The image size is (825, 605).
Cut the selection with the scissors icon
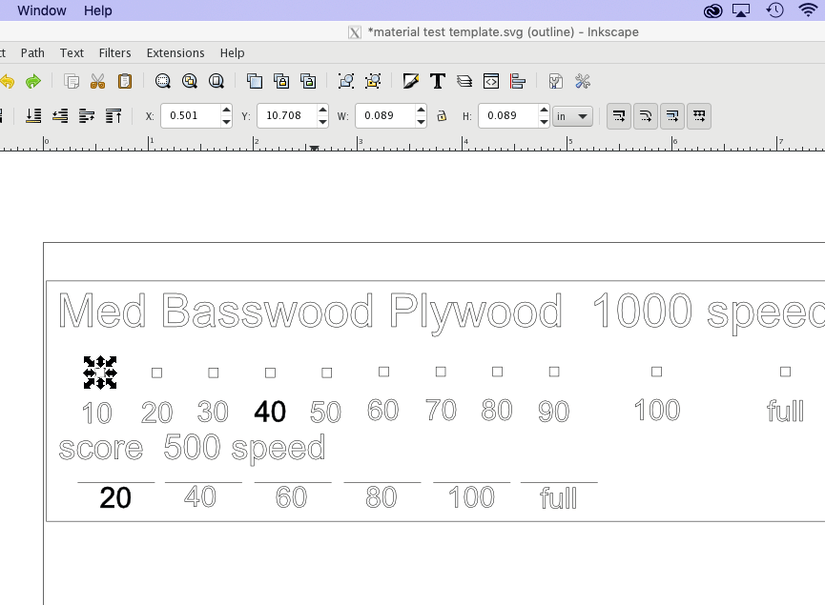[97, 81]
